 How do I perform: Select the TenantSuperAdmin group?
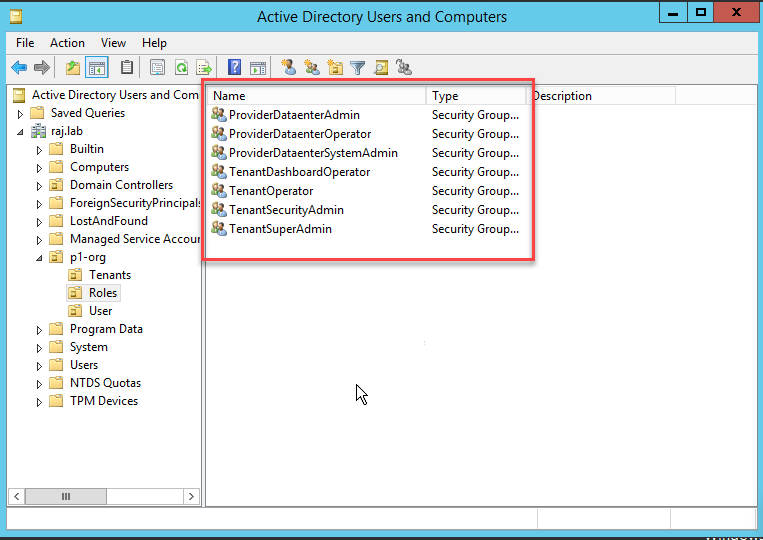coord(280,229)
